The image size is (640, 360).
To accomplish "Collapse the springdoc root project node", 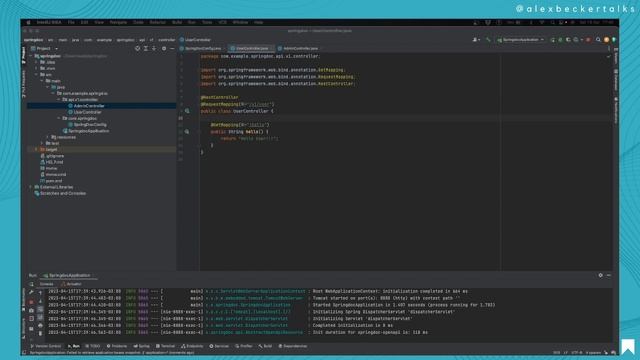I will coord(31,56).
